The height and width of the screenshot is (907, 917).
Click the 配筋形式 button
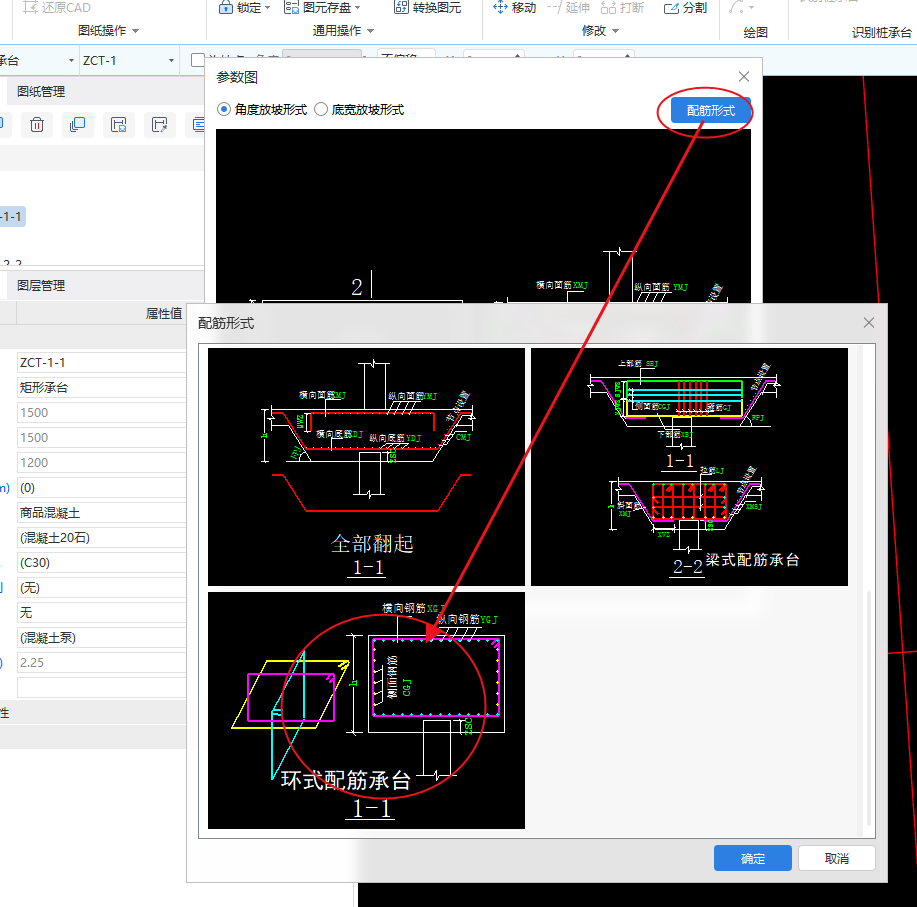tap(711, 111)
